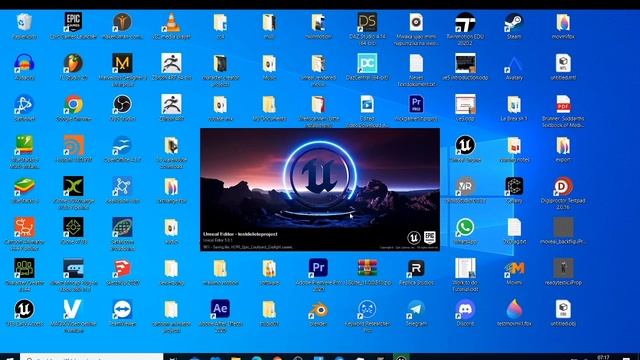Launch the Adobe Premiere Pro shortcut
This screenshot has width=640, height=360.
point(318,268)
